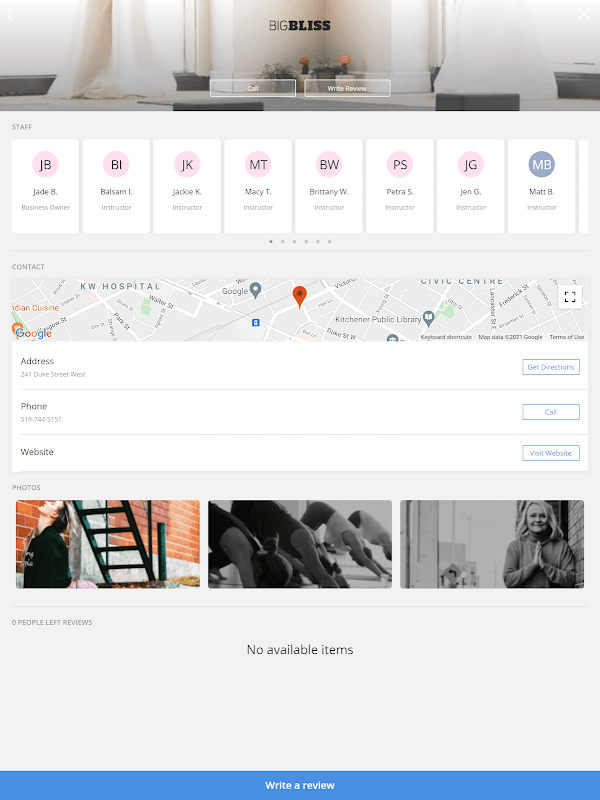Toggle fullscreen view of the map
The height and width of the screenshot is (800, 600).
click(x=570, y=297)
